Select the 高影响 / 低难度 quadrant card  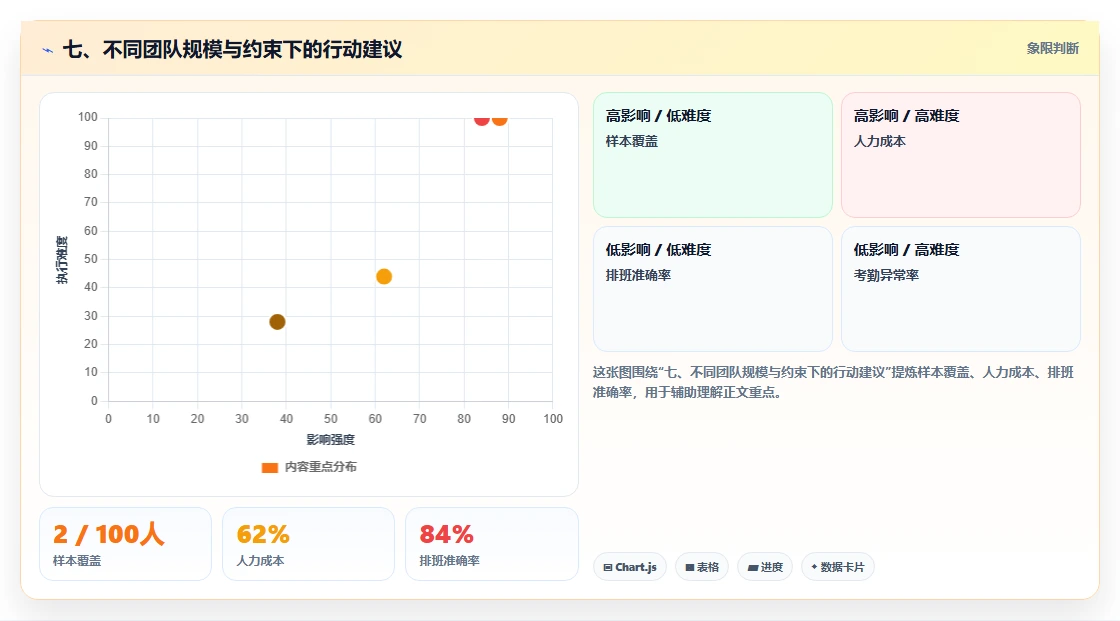(713, 154)
